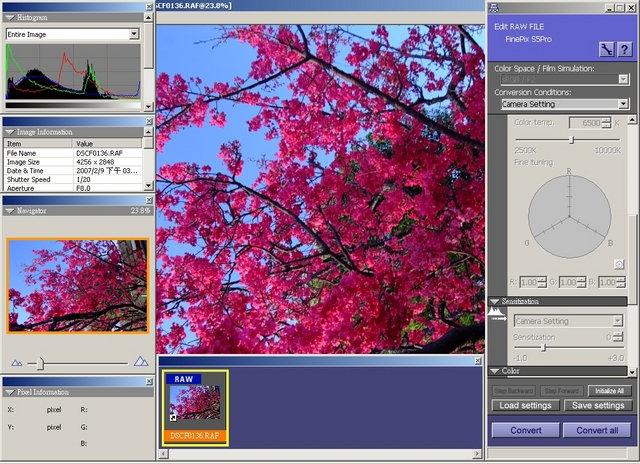Click Image Information scroll-down arrow

coord(149,186)
